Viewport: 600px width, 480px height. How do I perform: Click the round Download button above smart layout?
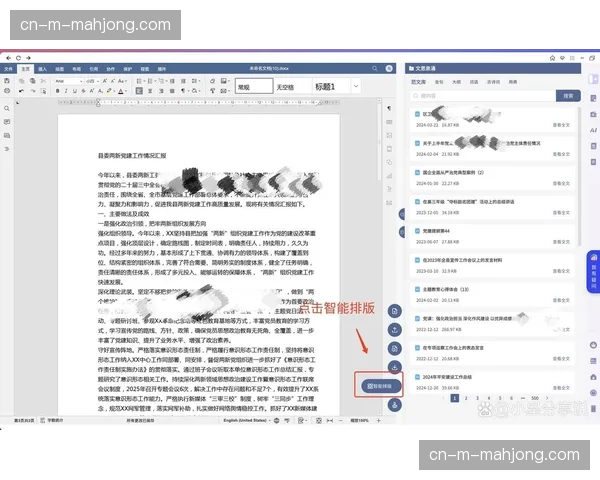[x=395, y=367]
